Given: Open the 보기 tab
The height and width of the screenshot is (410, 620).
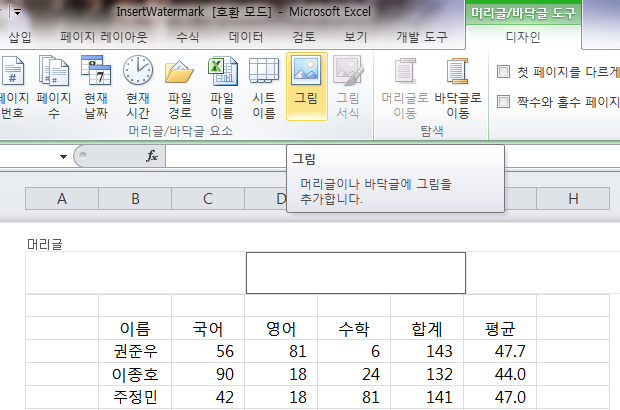Looking at the screenshot, I should [x=356, y=37].
